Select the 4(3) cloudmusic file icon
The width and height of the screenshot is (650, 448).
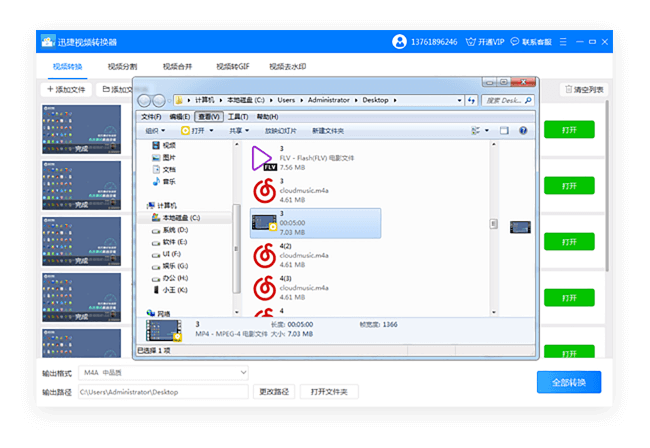[x=264, y=288]
